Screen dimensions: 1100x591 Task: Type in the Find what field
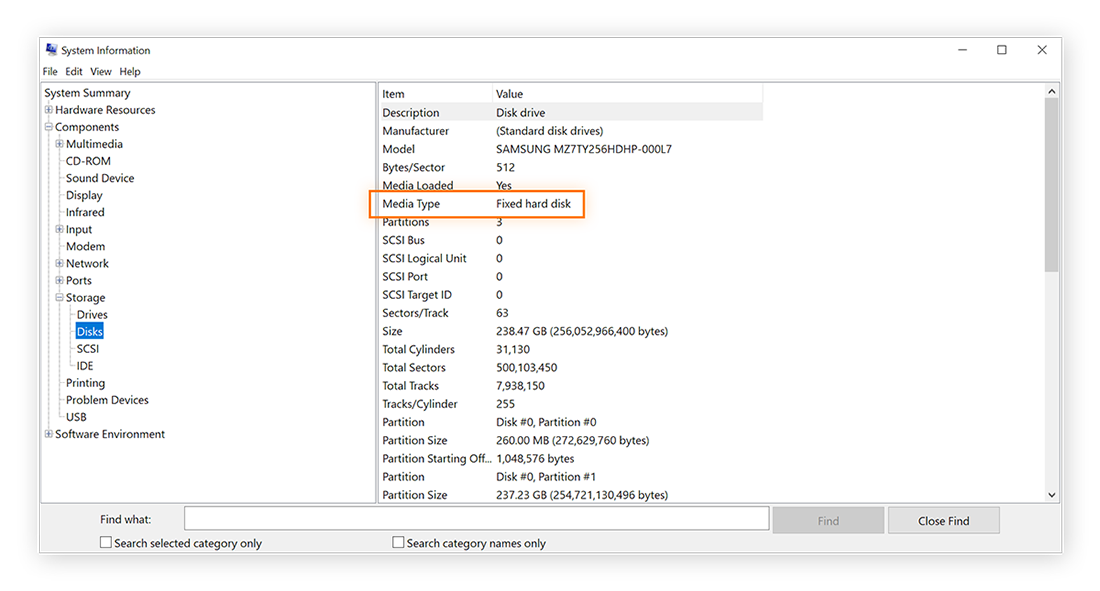pos(475,518)
